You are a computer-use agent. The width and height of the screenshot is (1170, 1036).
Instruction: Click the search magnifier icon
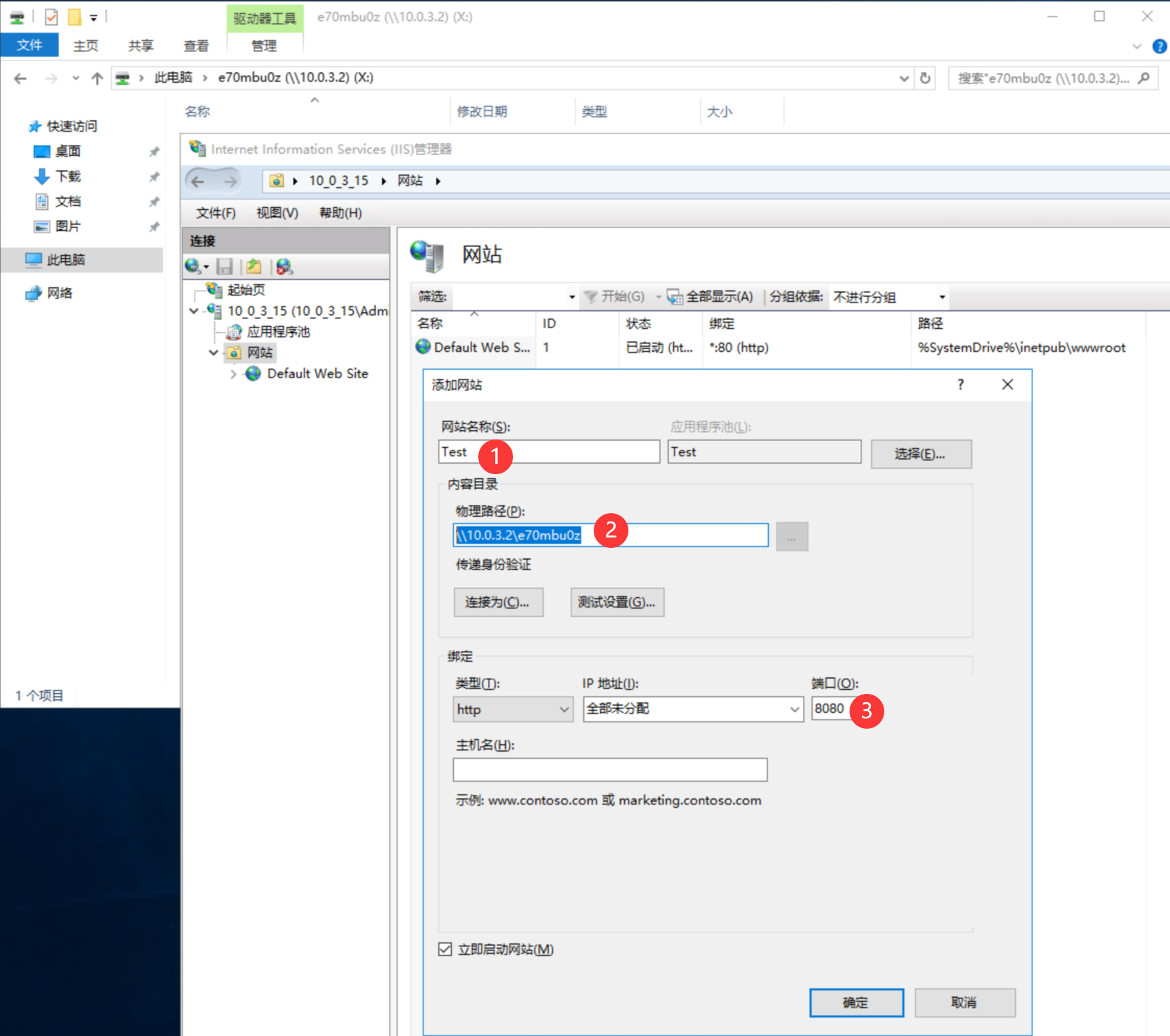pyautogui.click(x=1144, y=78)
